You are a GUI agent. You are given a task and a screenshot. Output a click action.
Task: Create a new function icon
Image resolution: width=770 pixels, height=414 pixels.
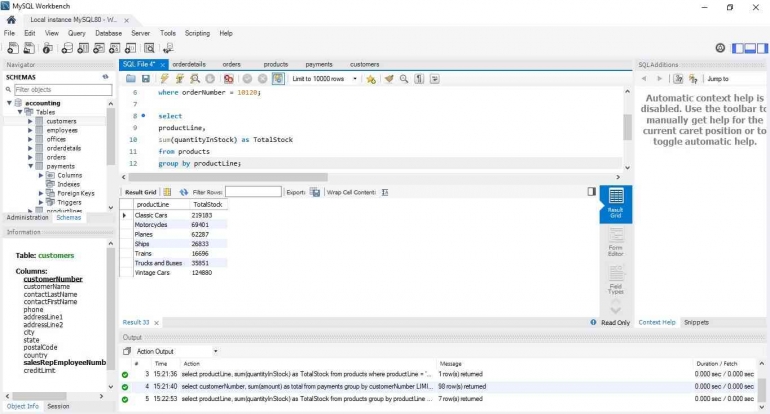click(130, 48)
